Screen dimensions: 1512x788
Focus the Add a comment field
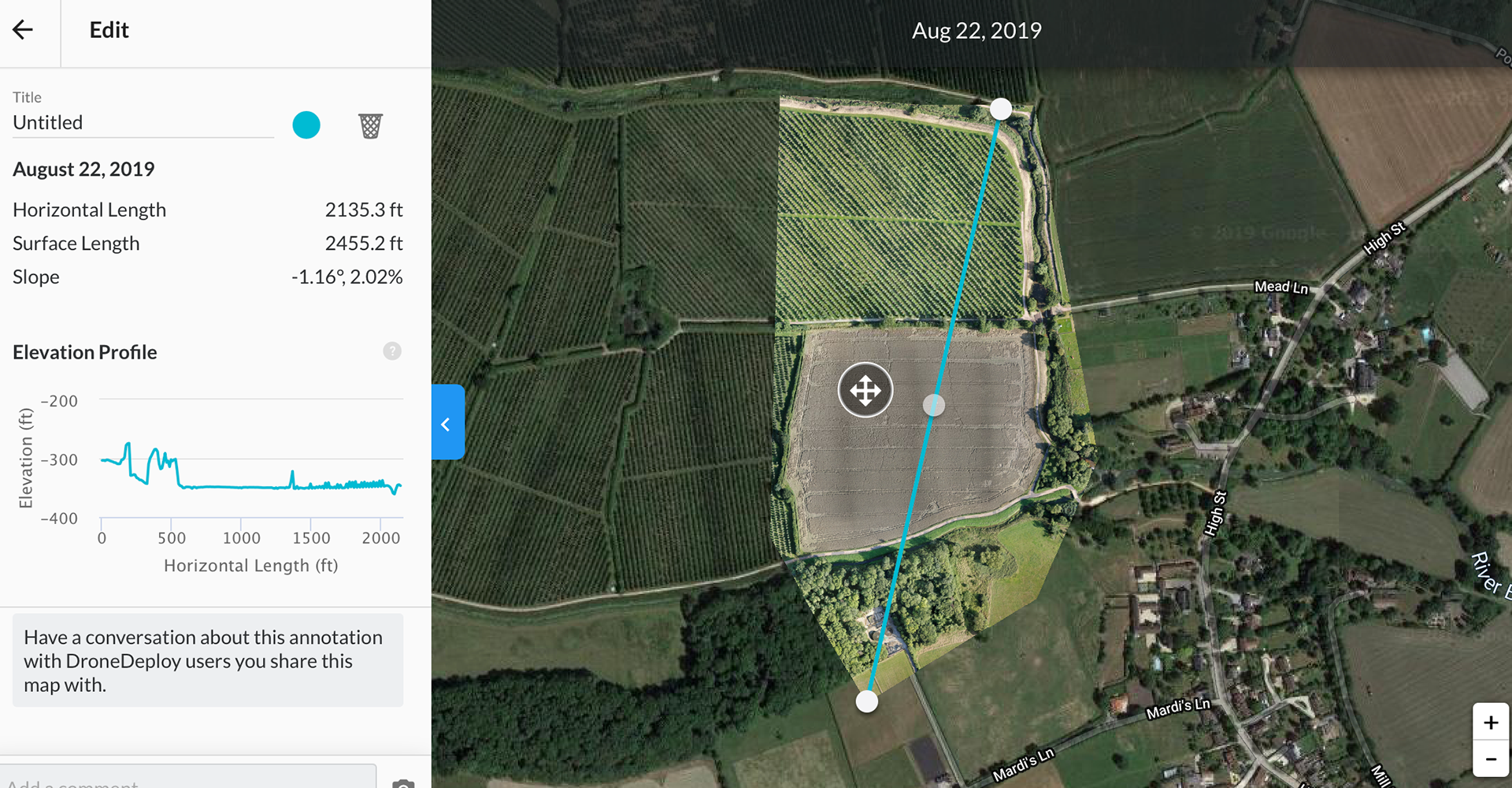188,779
